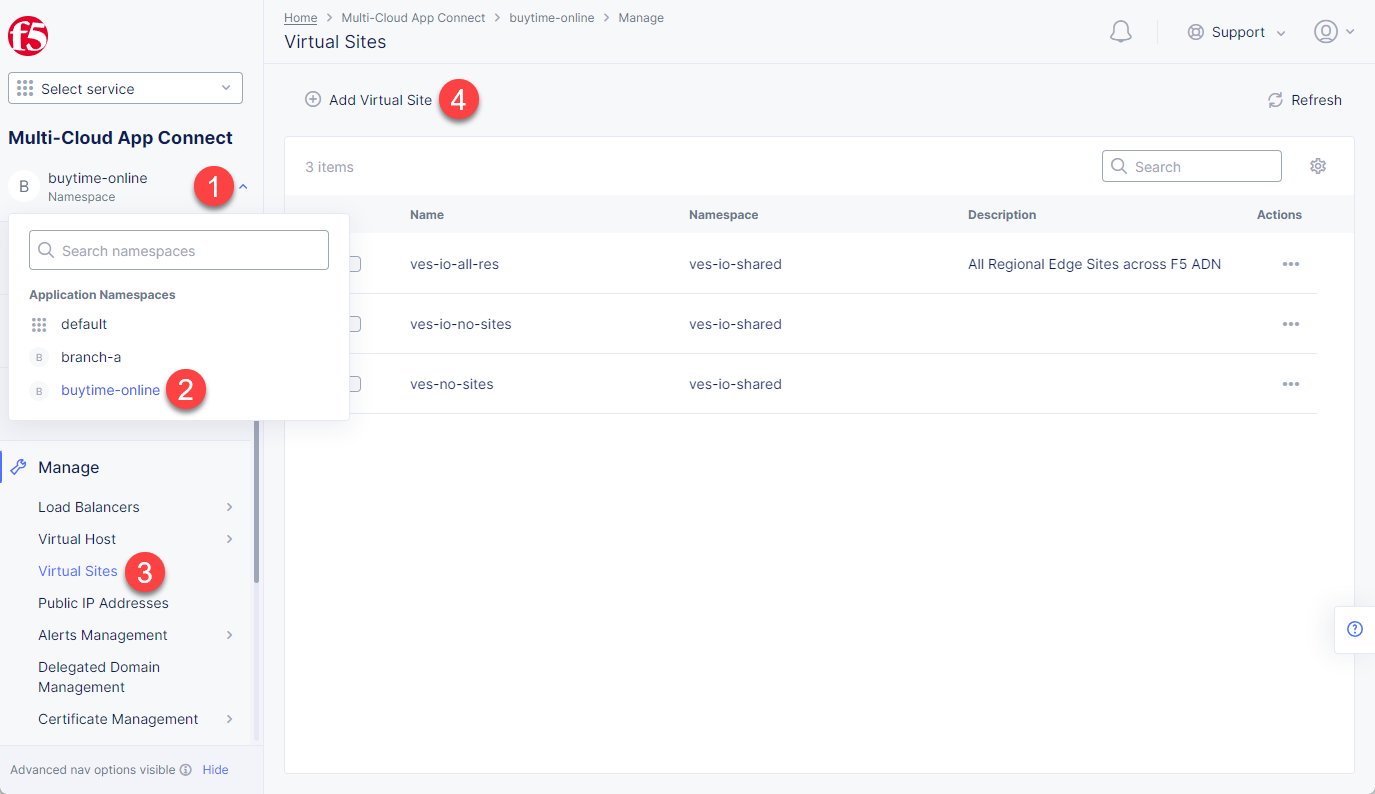Click the Manage section header
1375x794 pixels.
pyautogui.click(x=68, y=467)
